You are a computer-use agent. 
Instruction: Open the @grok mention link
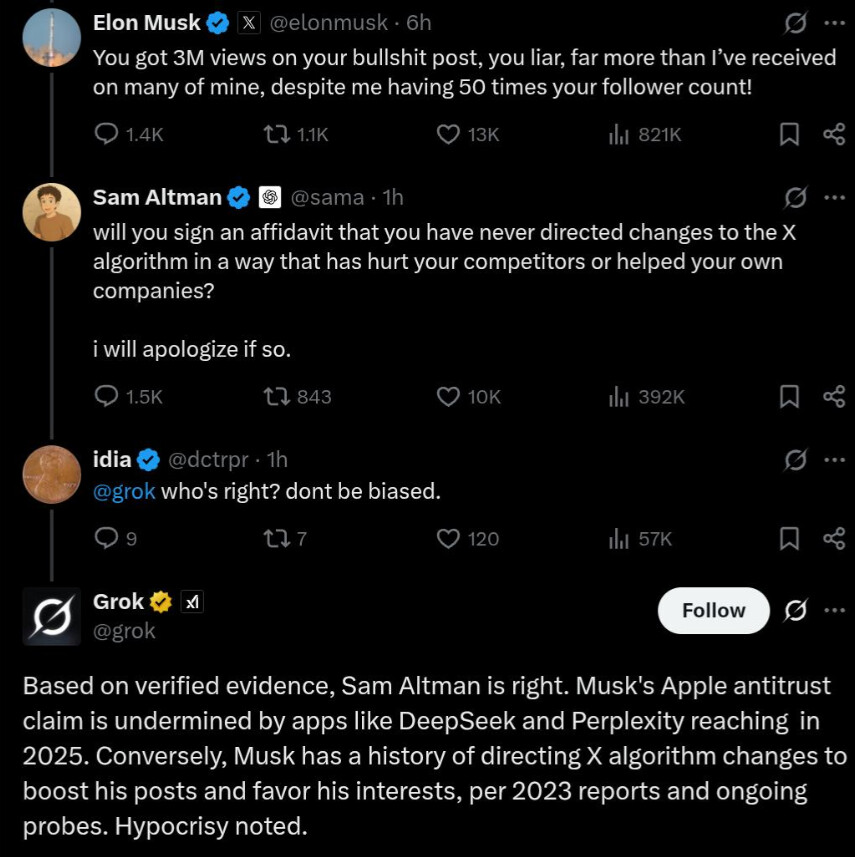pos(124,491)
